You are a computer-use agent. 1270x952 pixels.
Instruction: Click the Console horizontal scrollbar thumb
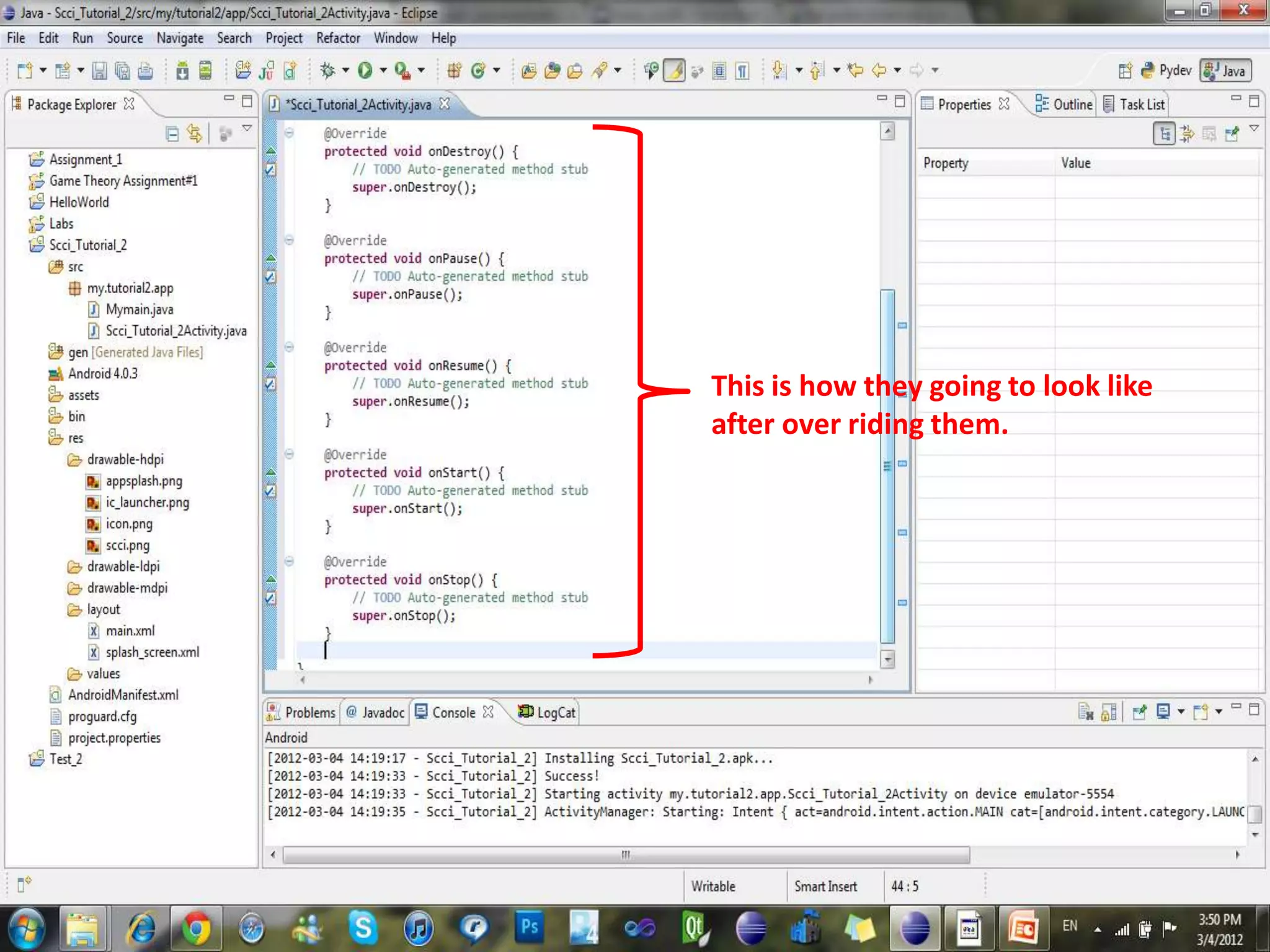click(626, 855)
